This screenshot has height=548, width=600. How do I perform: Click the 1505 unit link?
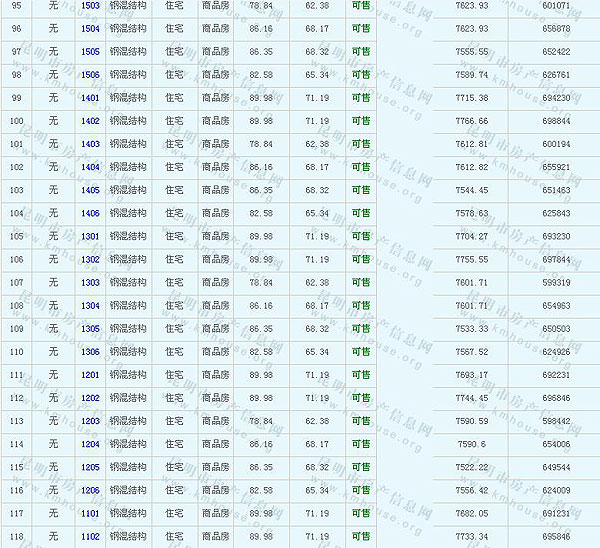click(x=90, y=52)
